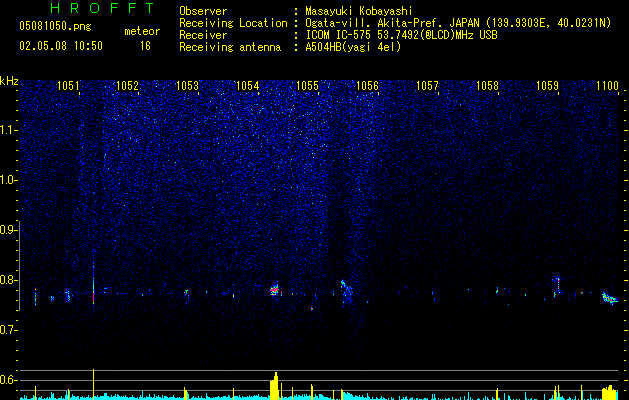Click the 1053 time marker

click(188, 86)
